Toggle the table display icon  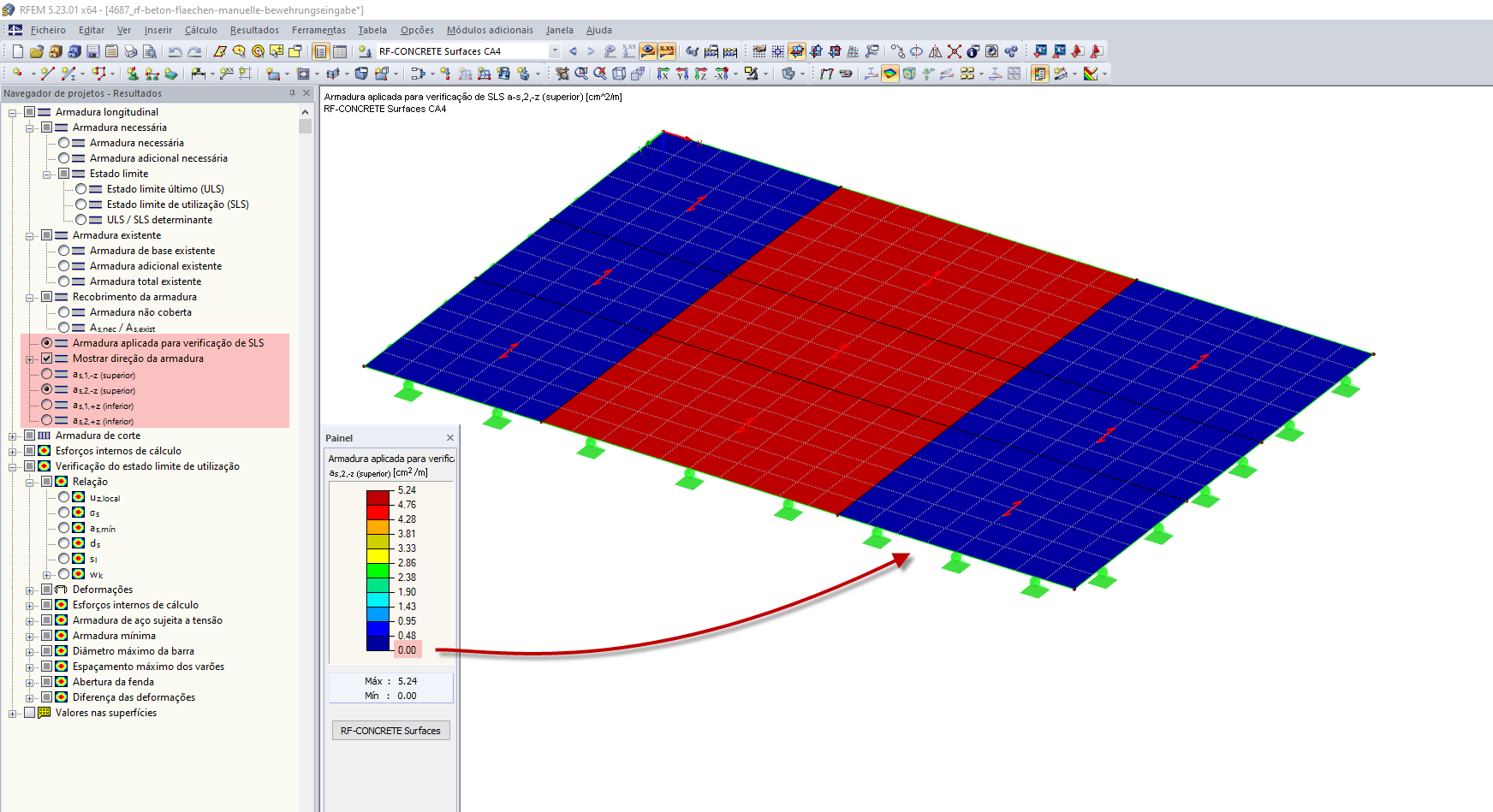[340, 51]
